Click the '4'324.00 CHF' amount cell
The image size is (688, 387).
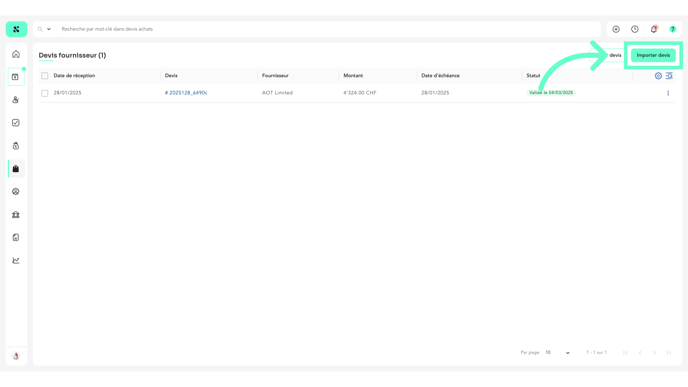point(359,93)
